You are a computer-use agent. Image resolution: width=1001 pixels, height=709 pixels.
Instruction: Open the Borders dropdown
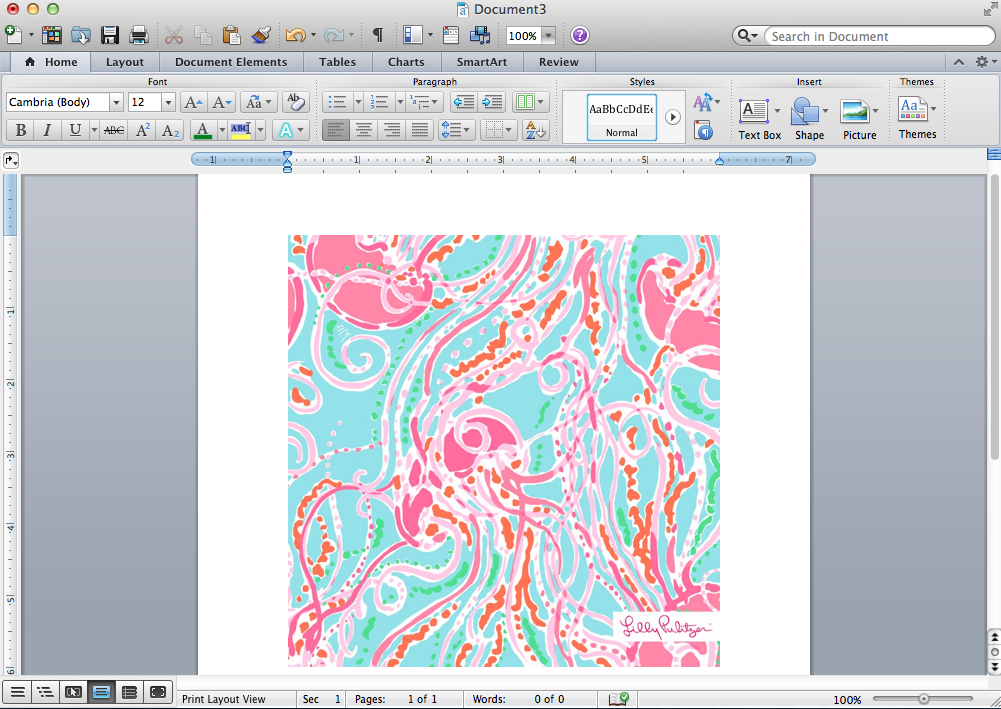(497, 130)
